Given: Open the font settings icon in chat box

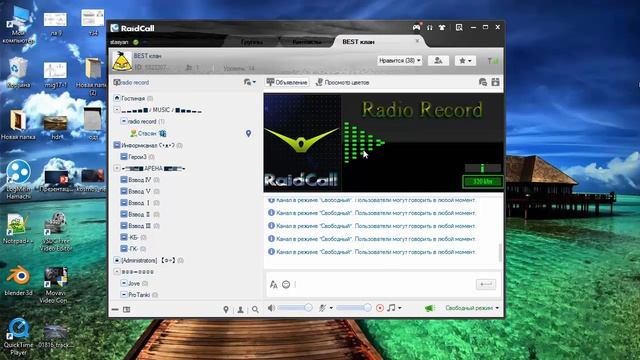Looking at the screenshot, I should (x=273, y=284).
